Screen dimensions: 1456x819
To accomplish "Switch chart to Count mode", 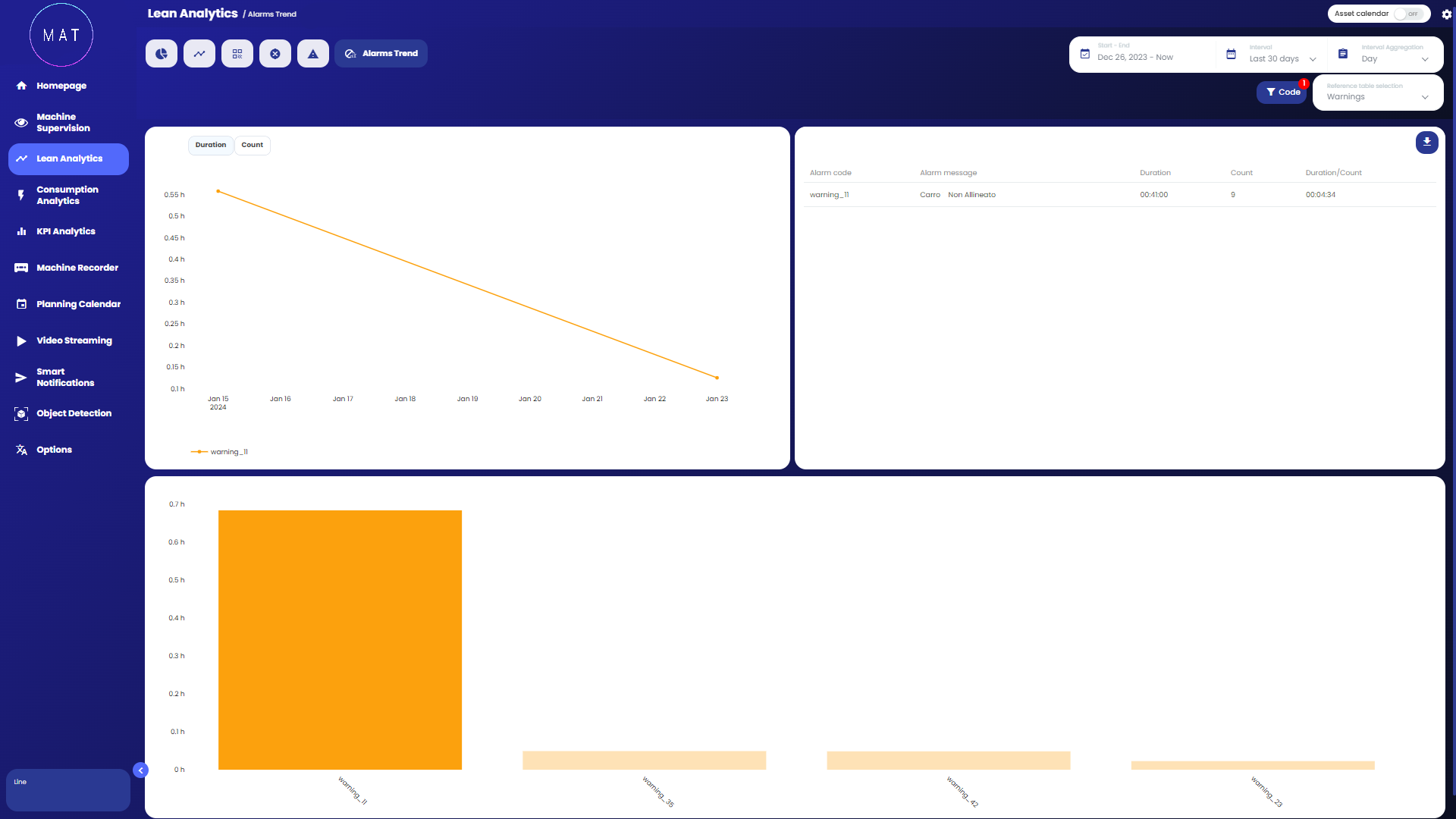I will pyautogui.click(x=252, y=145).
